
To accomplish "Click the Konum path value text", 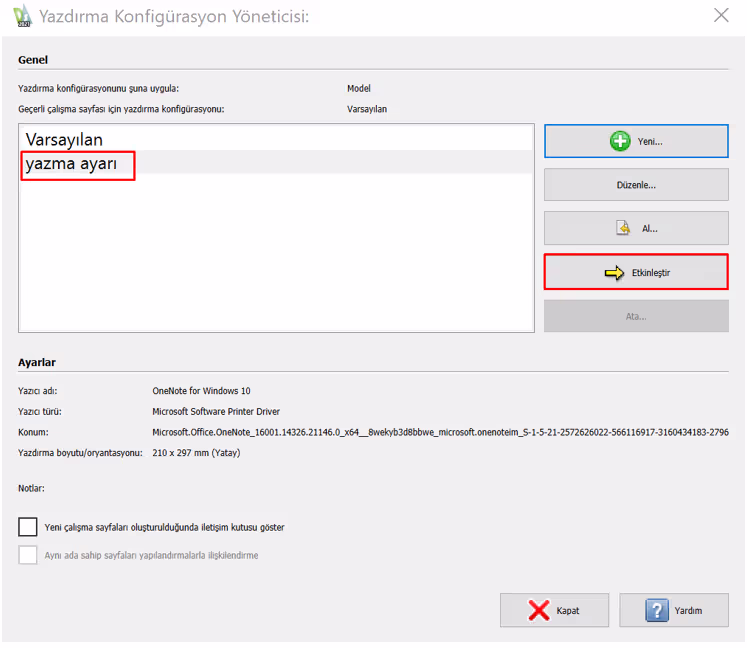I will [x=440, y=432].
